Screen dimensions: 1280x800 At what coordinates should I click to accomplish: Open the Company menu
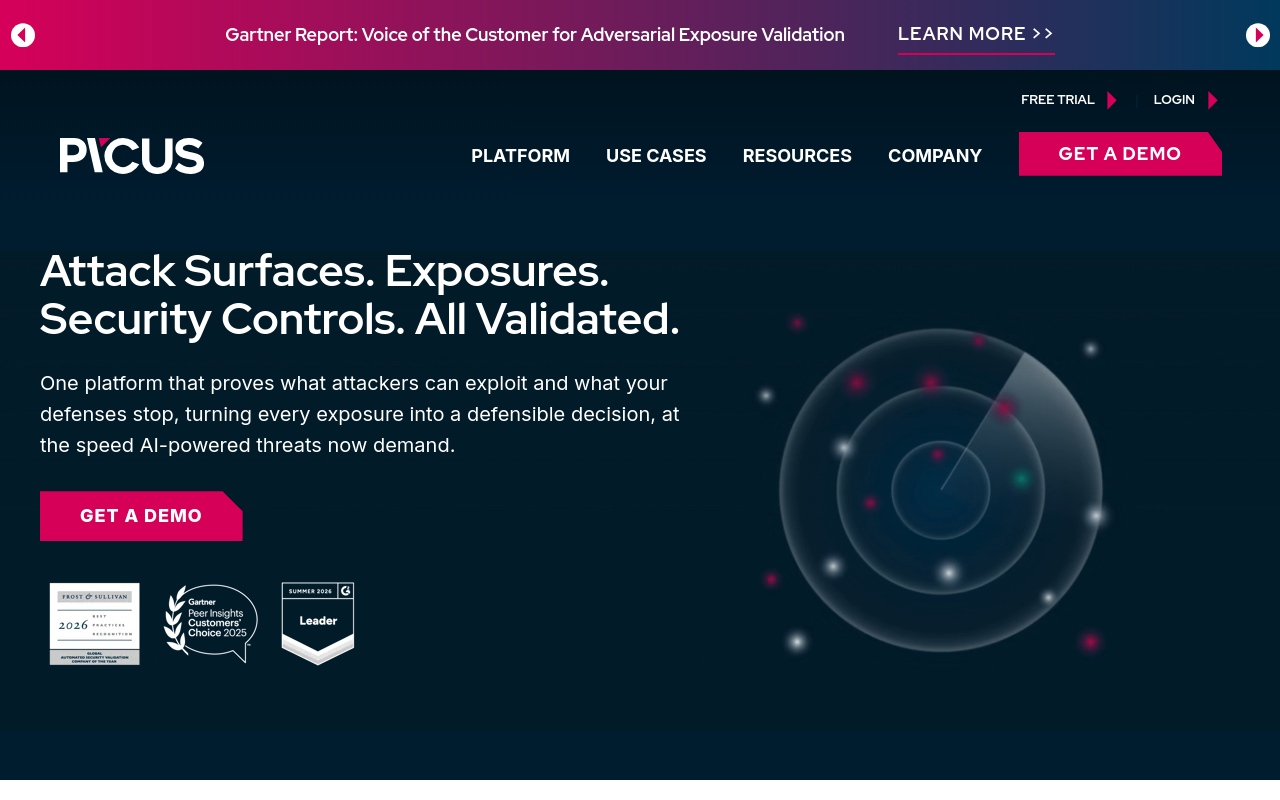935,156
